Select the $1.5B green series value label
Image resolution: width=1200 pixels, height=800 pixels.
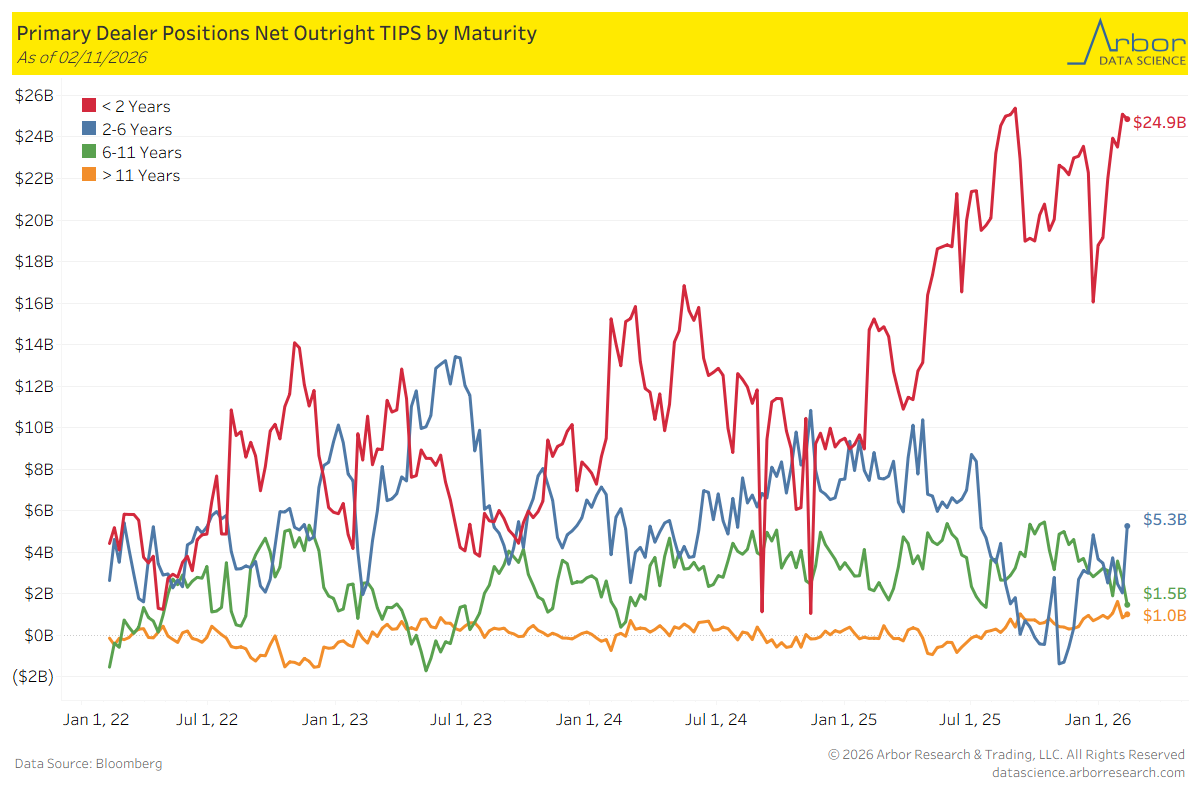(x=1164, y=594)
